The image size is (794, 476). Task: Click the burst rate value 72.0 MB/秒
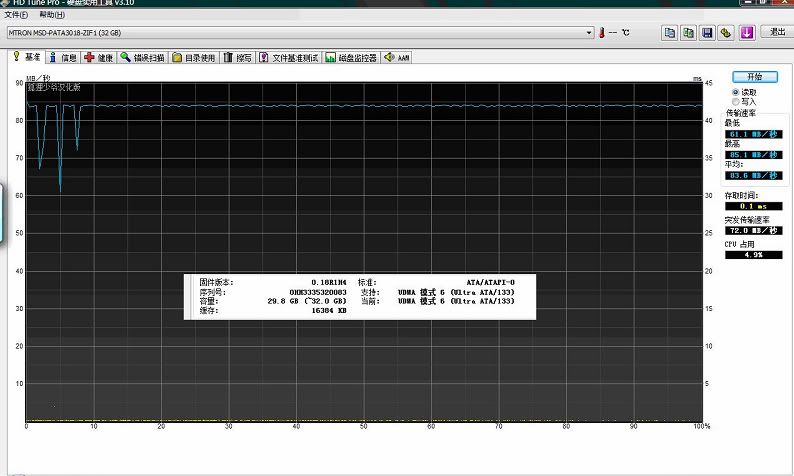coord(753,230)
